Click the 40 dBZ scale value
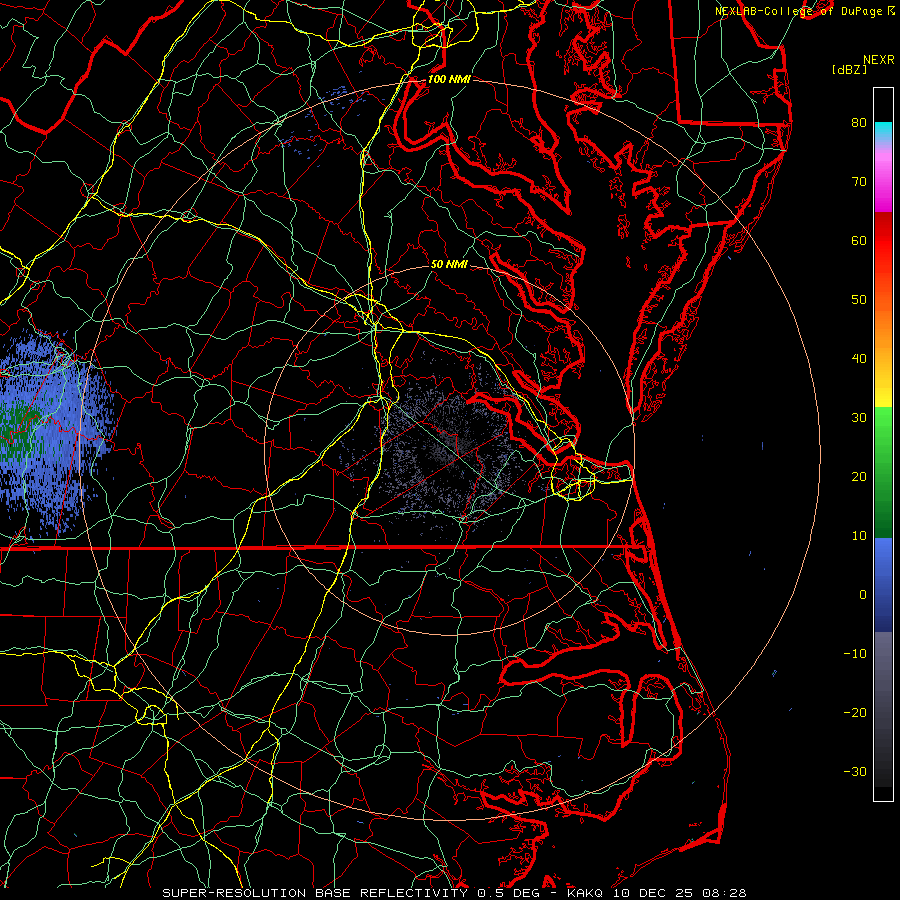The width and height of the screenshot is (900, 900). [859, 359]
